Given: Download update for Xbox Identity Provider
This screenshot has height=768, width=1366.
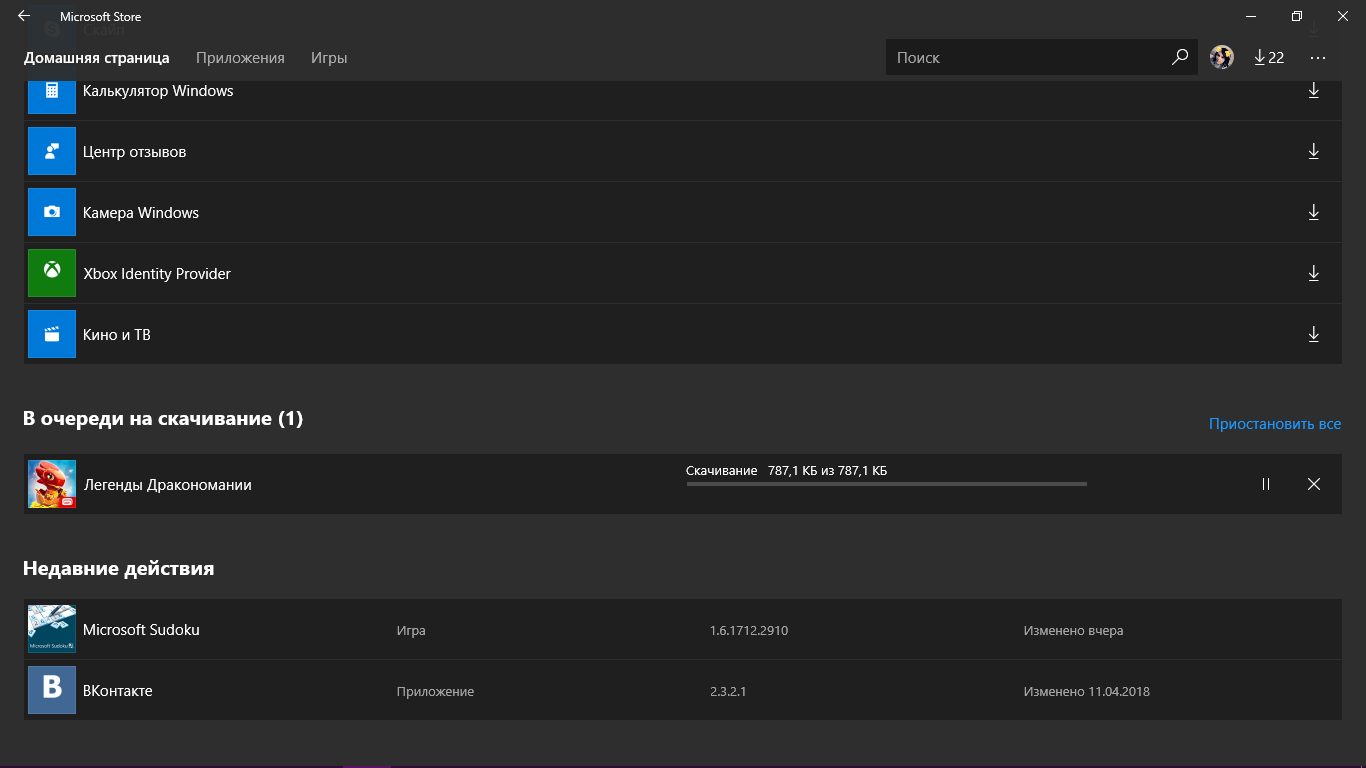Looking at the screenshot, I should pos(1314,274).
